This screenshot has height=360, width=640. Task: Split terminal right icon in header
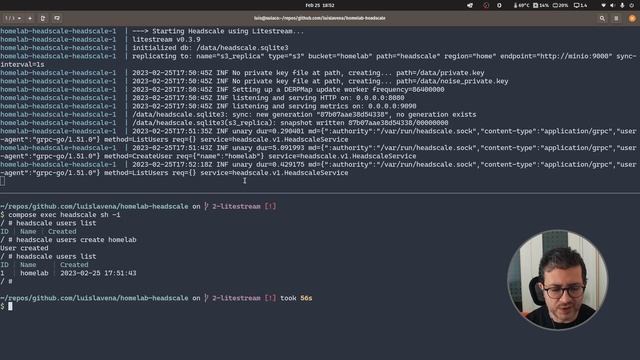coord(43,18)
